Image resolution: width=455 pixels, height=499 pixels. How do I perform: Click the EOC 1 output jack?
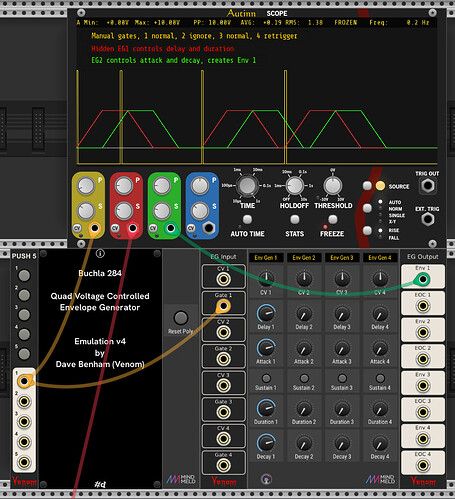tap(423, 306)
